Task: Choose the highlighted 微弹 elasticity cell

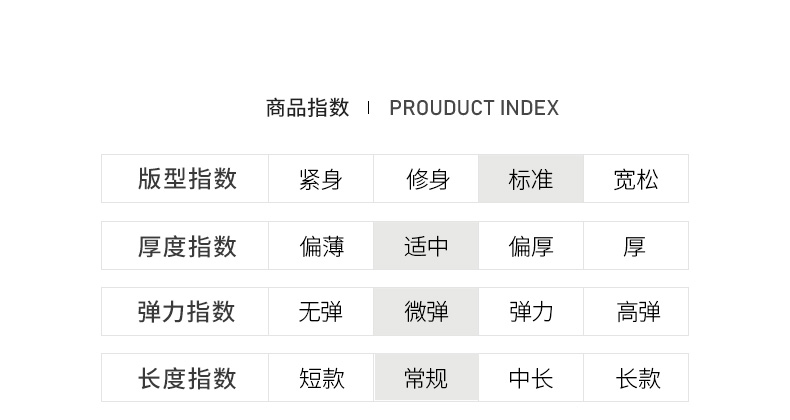Action: coord(427,312)
